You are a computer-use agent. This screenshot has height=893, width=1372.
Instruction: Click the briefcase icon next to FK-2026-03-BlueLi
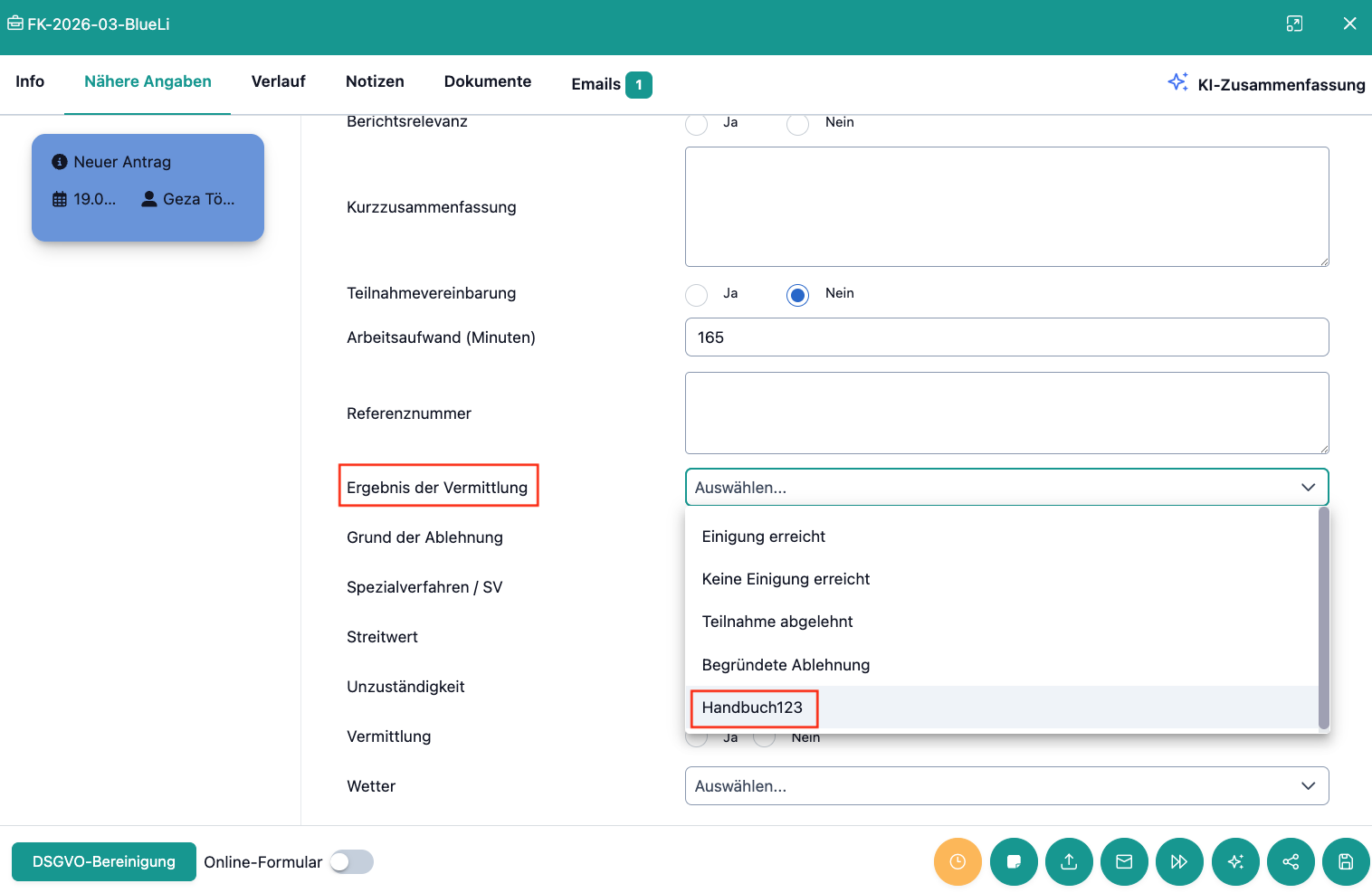click(15, 24)
